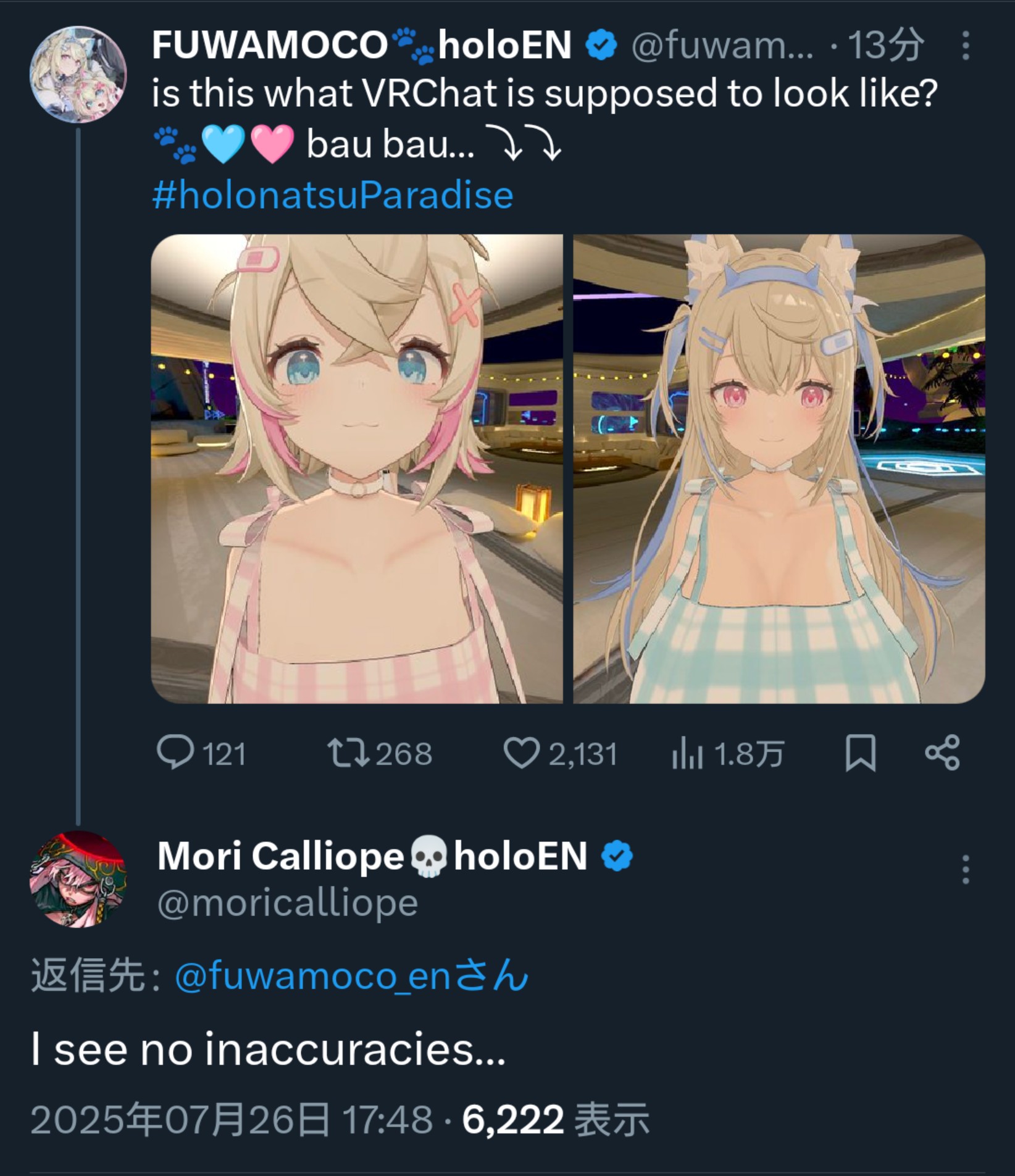
Task: Open FUWAMOCO's round profile avatar
Action: [78, 74]
